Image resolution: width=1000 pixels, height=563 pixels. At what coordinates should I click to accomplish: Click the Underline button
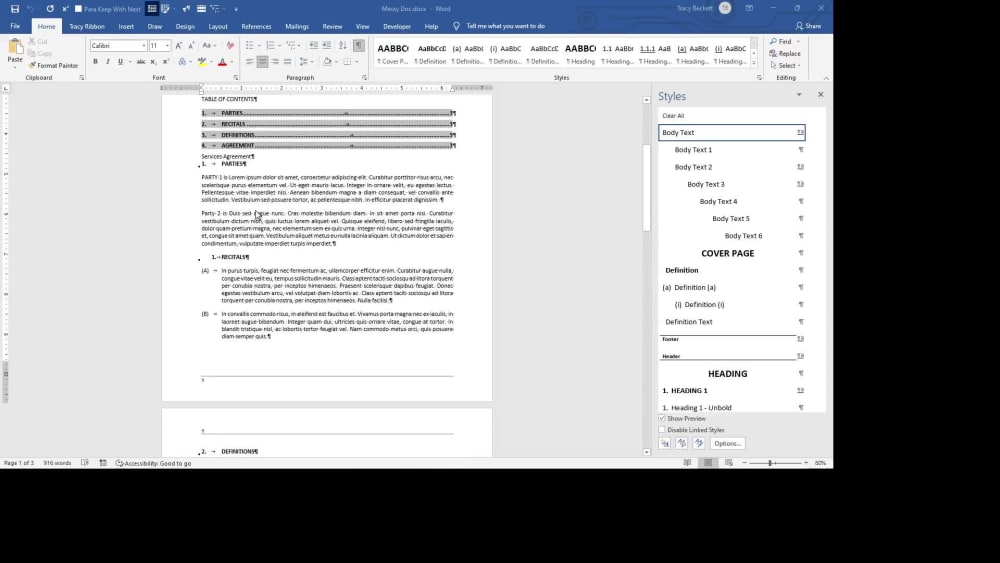(120, 62)
